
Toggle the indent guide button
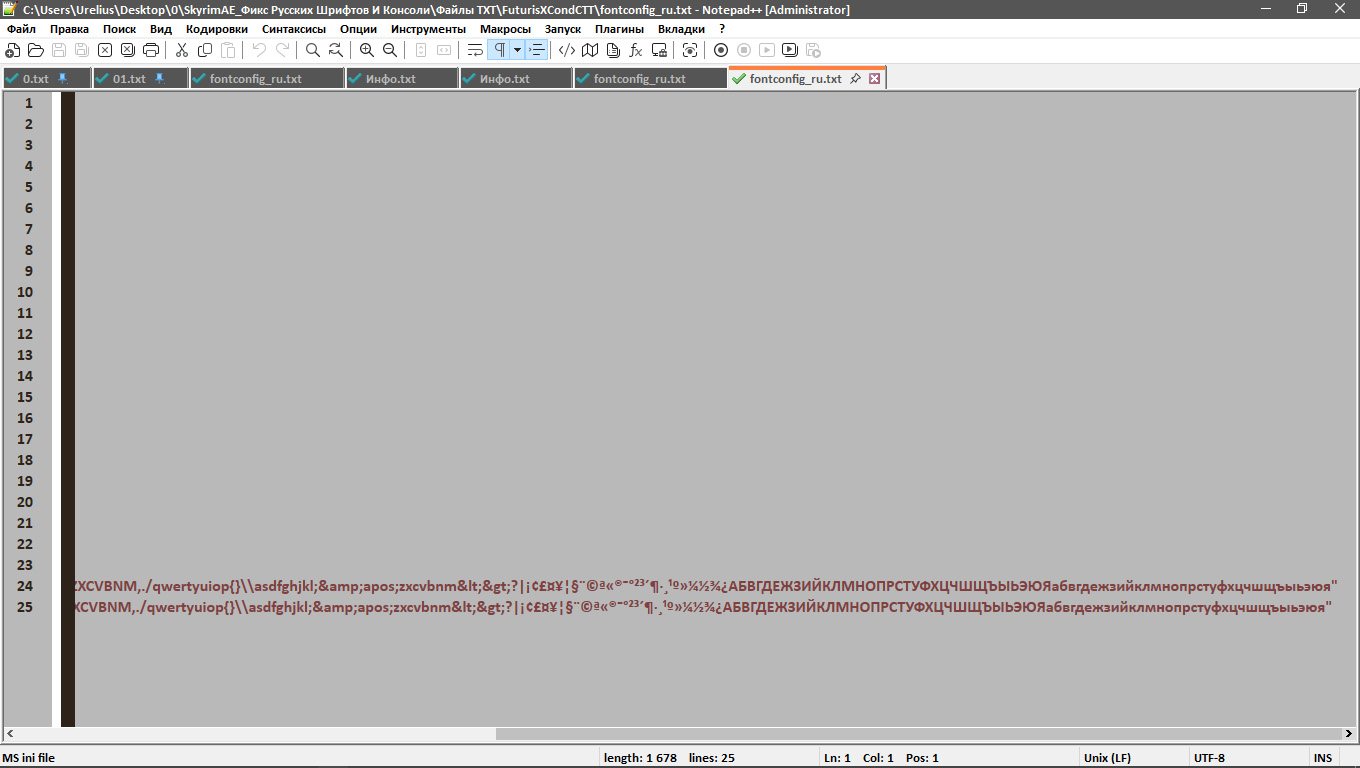click(x=538, y=50)
